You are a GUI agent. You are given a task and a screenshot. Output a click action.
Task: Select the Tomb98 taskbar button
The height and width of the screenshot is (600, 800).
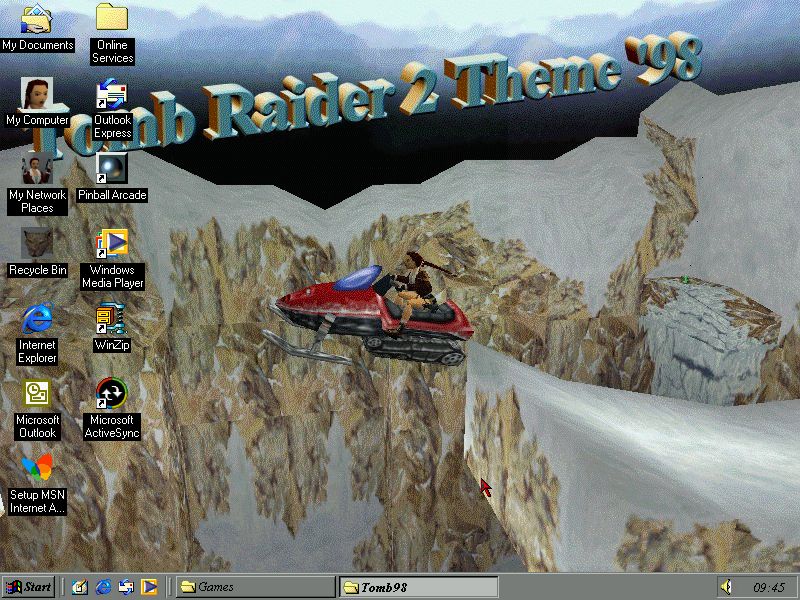point(419,587)
